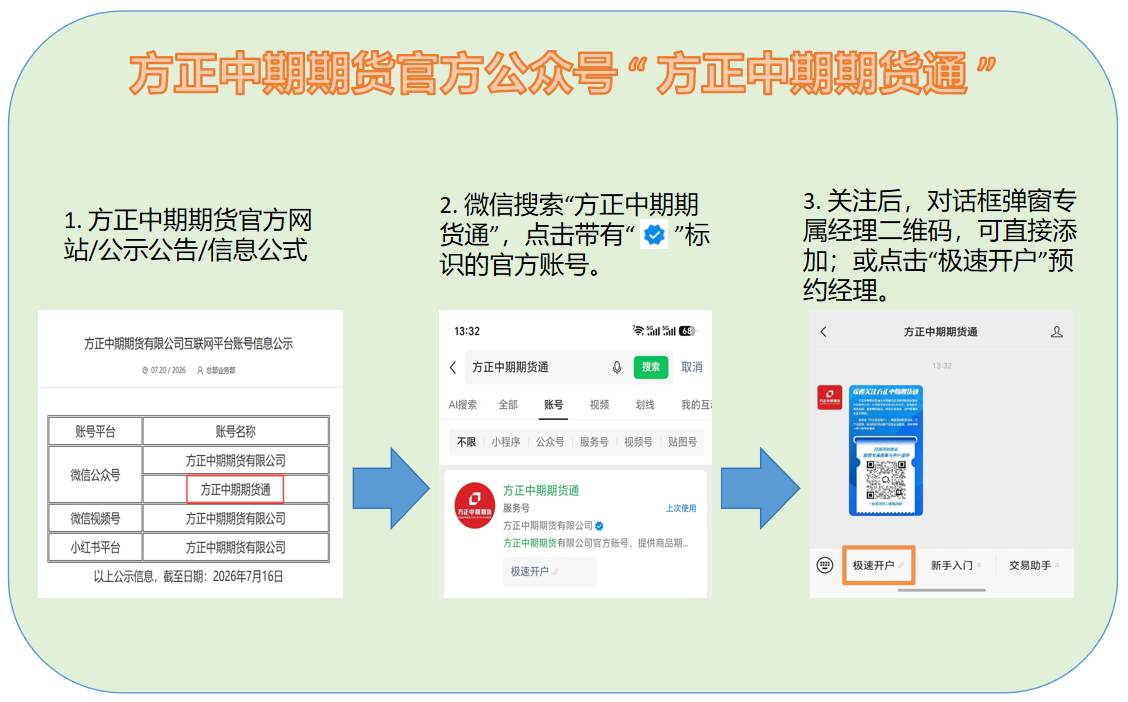Tap the microphone icon in the search field
This screenshot has width=1128, height=702.
pos(617,368)
